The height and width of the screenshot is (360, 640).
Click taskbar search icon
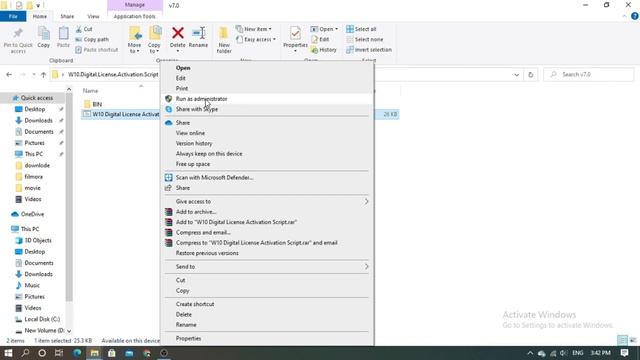click(x=25, y=353)
